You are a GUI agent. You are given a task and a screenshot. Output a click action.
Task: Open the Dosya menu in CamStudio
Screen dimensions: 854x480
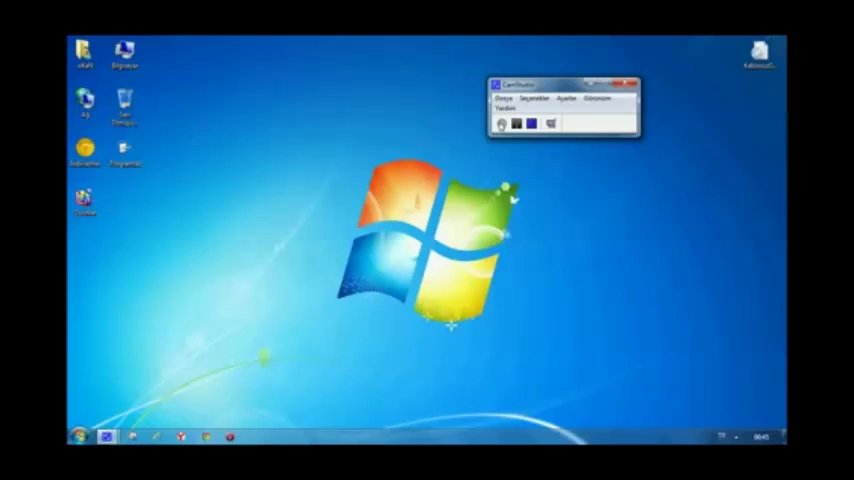[503, 99]
